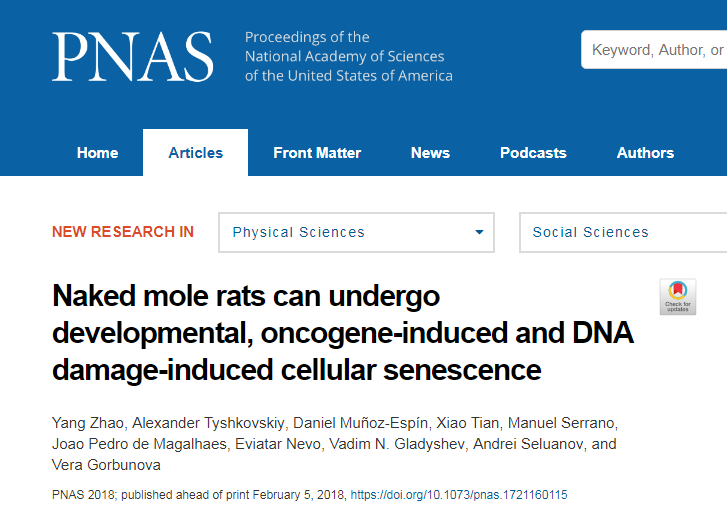
Task: Select the Physical Sciences combo box
Action: pyautogui.click(x=356, y=232)
